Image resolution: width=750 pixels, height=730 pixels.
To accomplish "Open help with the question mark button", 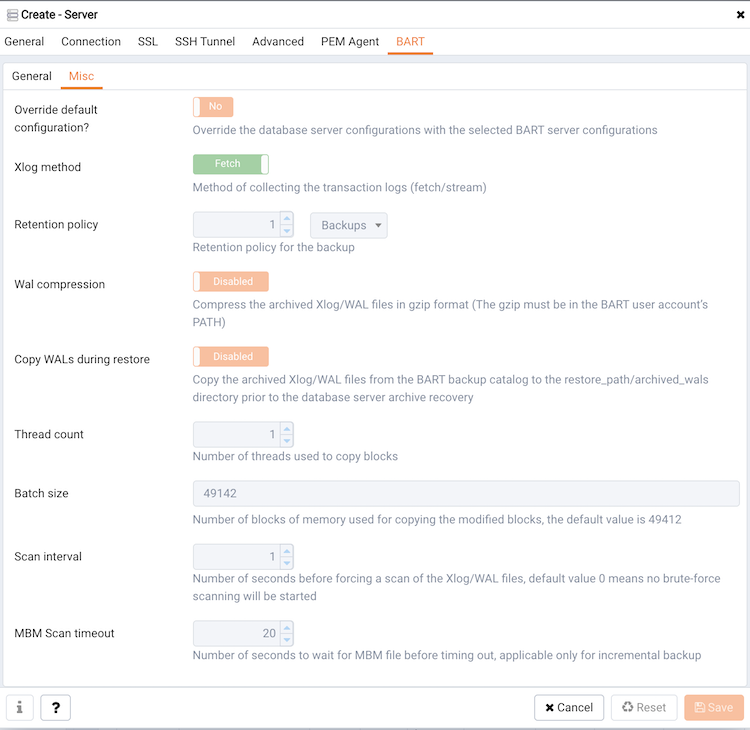I will (55, 707).
